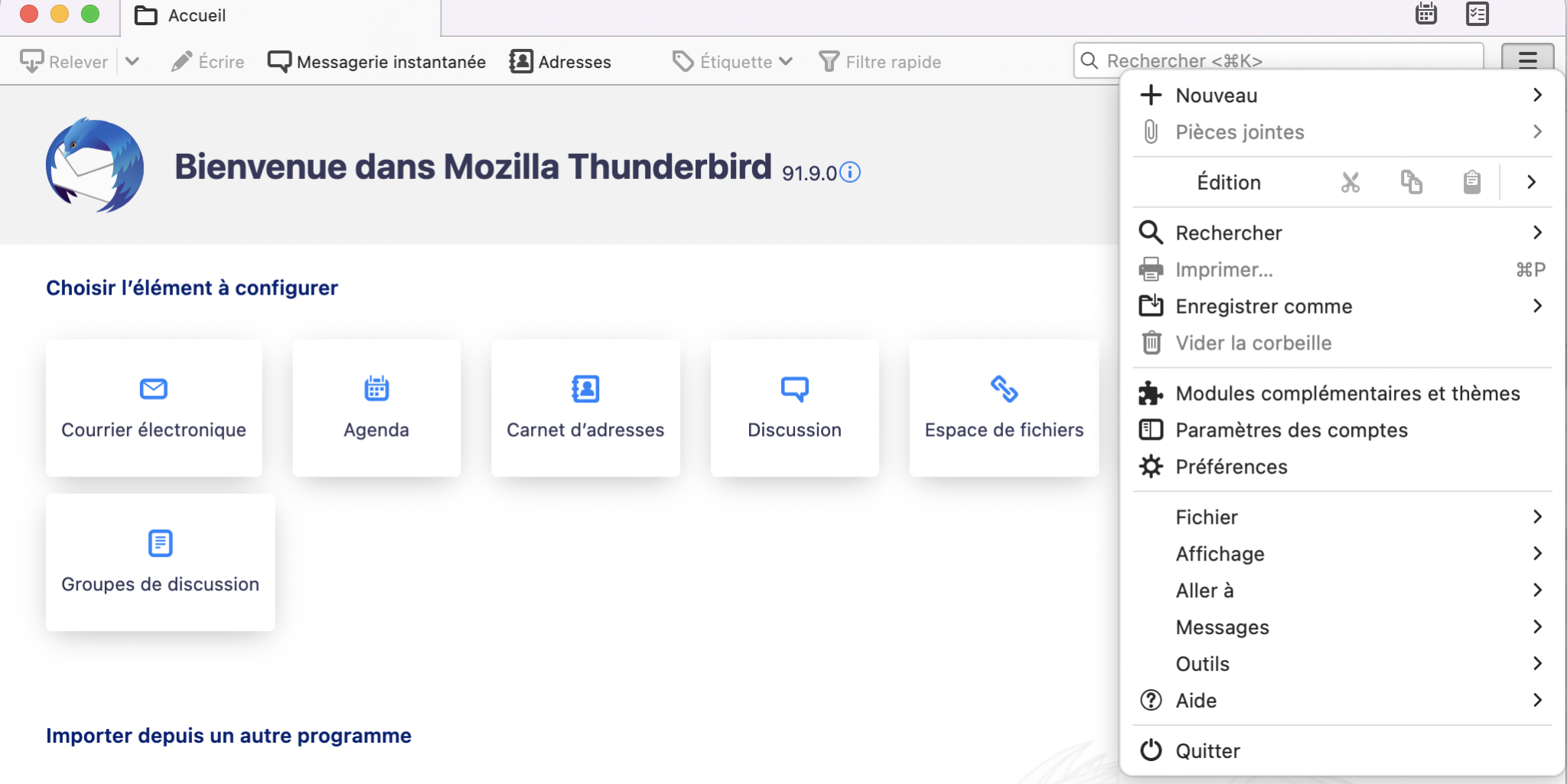Click the Édition label in the menu

pos(1229,182)
